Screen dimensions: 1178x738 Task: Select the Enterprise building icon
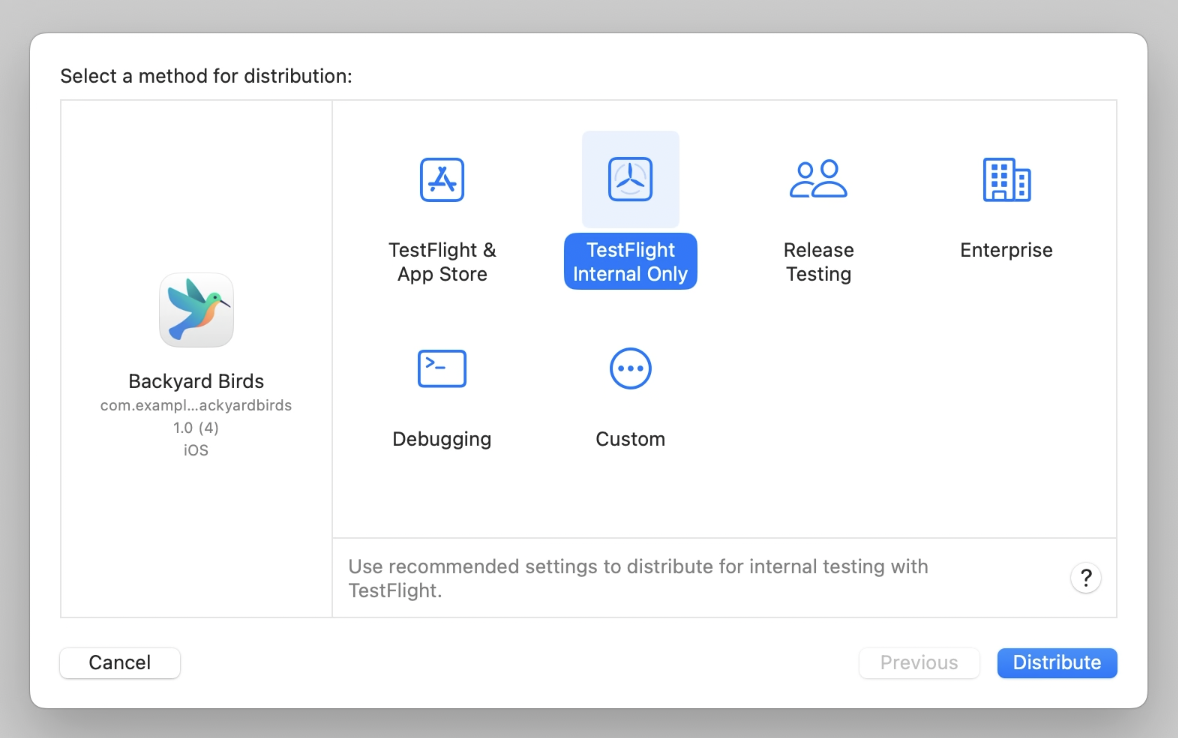[x=1007, y=180]
